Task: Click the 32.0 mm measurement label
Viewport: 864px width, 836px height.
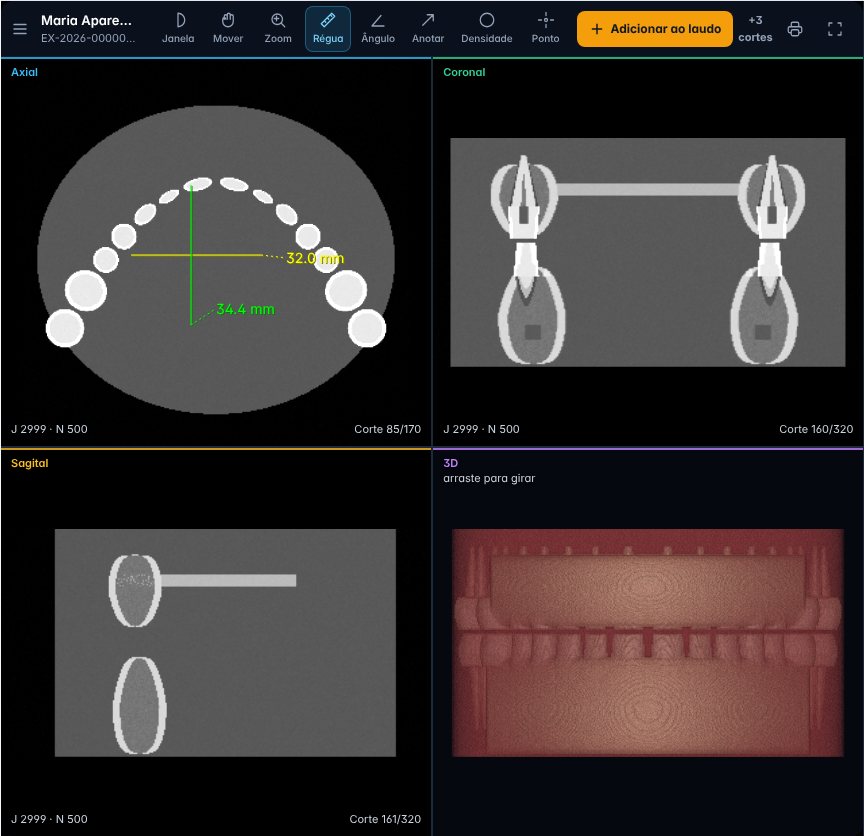Action: pos(315,258)
